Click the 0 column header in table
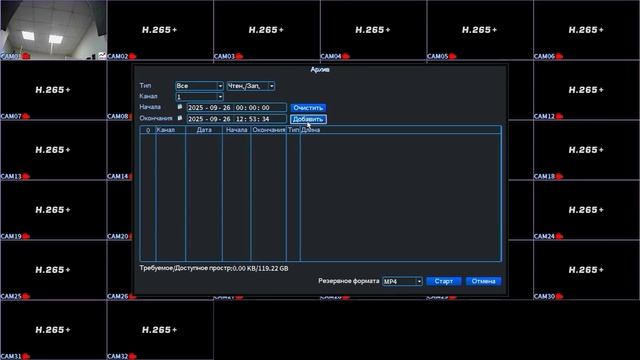This screenshot has width=640, height=360. tap(148, 130)
